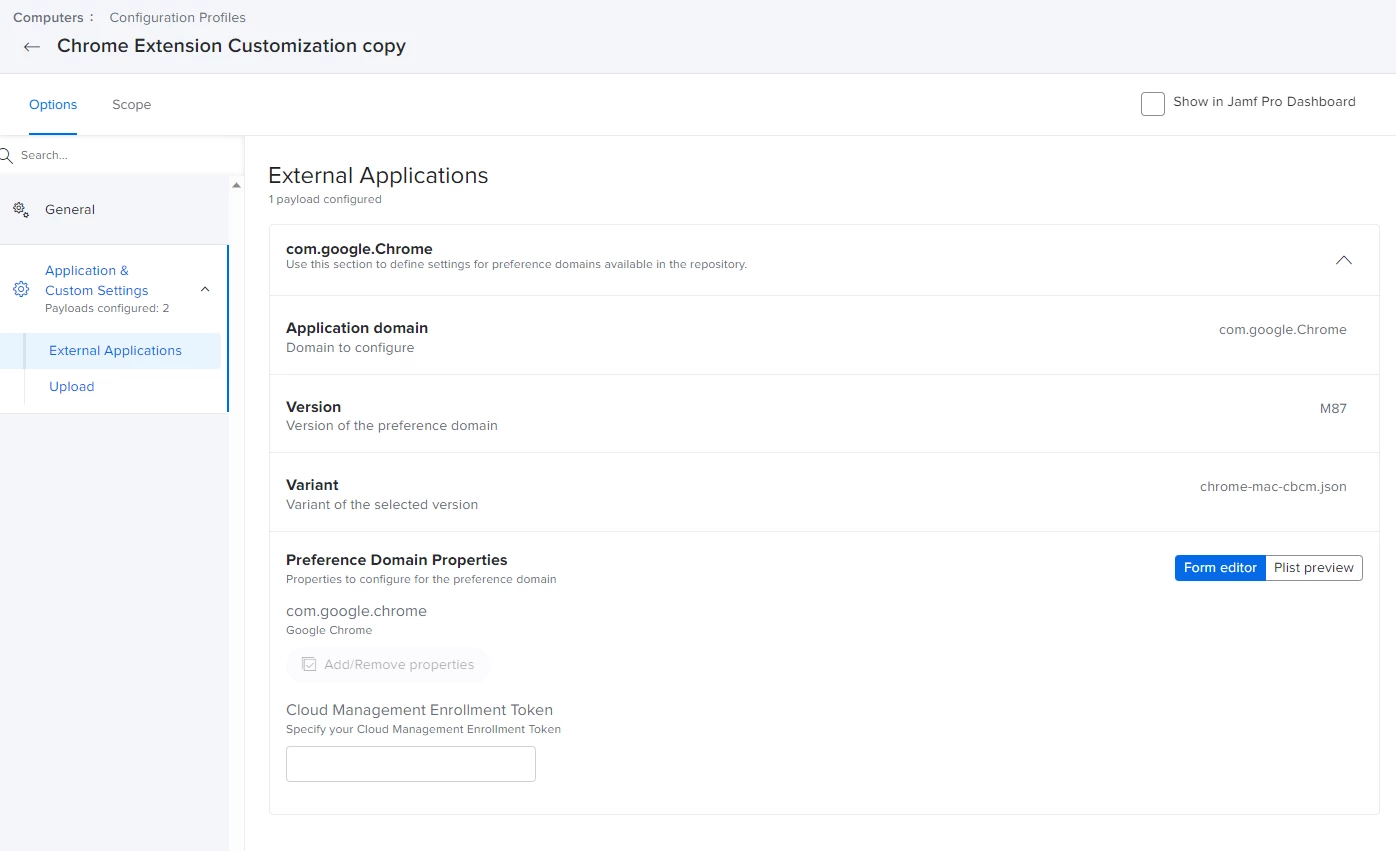Click Cloud Management Enrollment Token label
Screen dimensions: 1396x851
pos(419,710)
